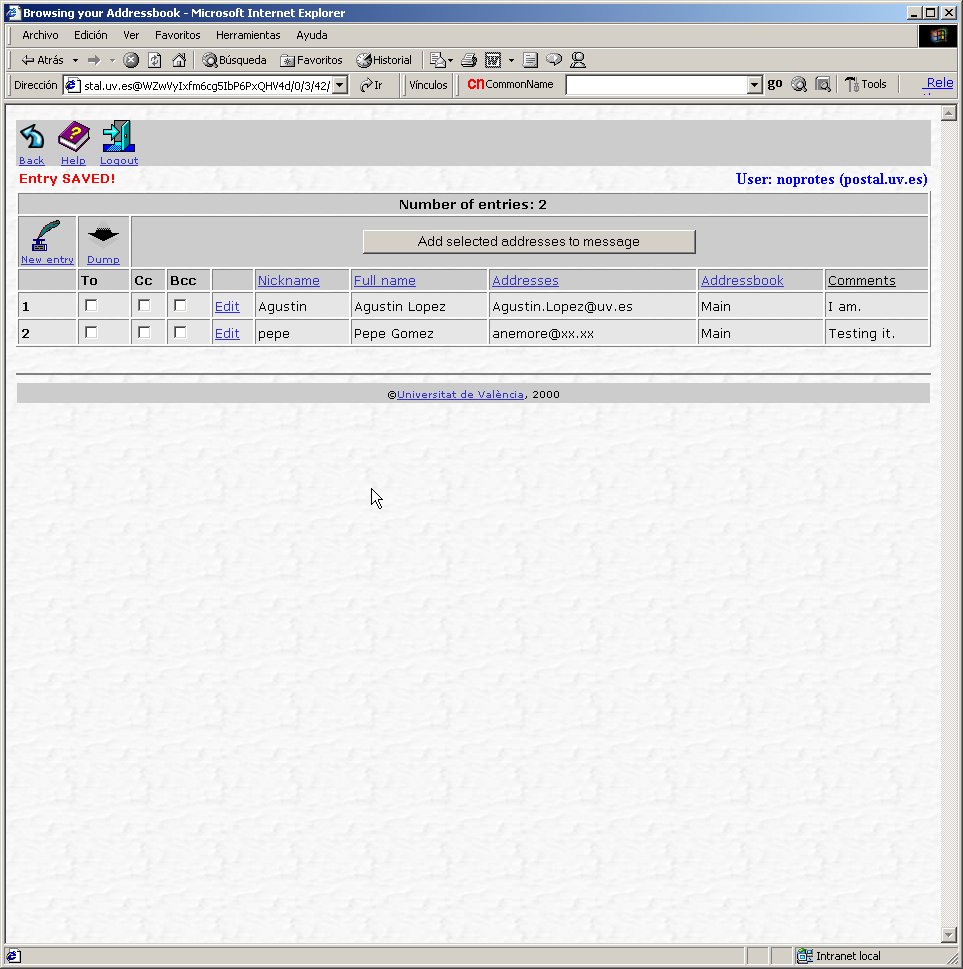Click the Edit with Word toolbar icon

pyautogui.click(x=493, y=60)
